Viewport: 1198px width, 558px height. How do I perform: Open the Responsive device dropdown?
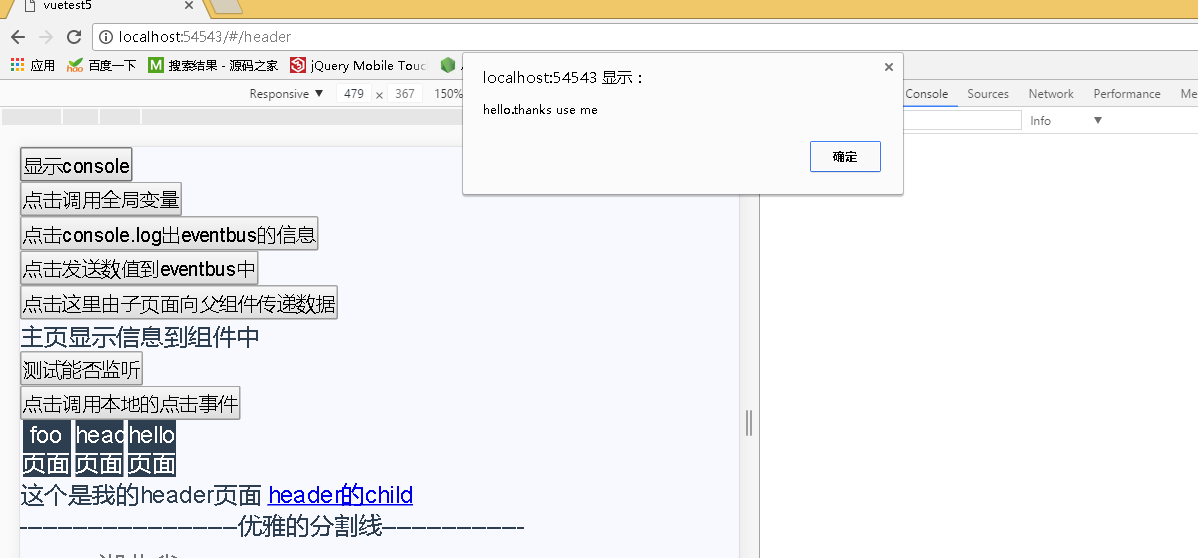click(x=287, y=94)
